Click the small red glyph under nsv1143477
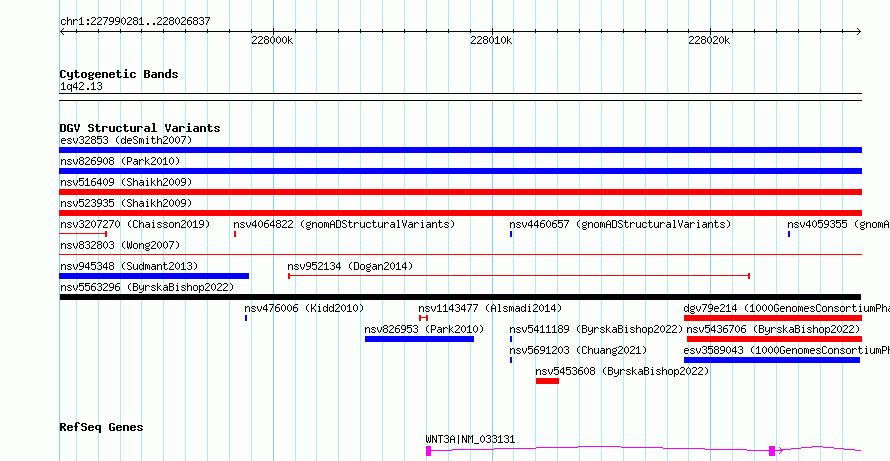The image size is (890, 461). (423, 318)
